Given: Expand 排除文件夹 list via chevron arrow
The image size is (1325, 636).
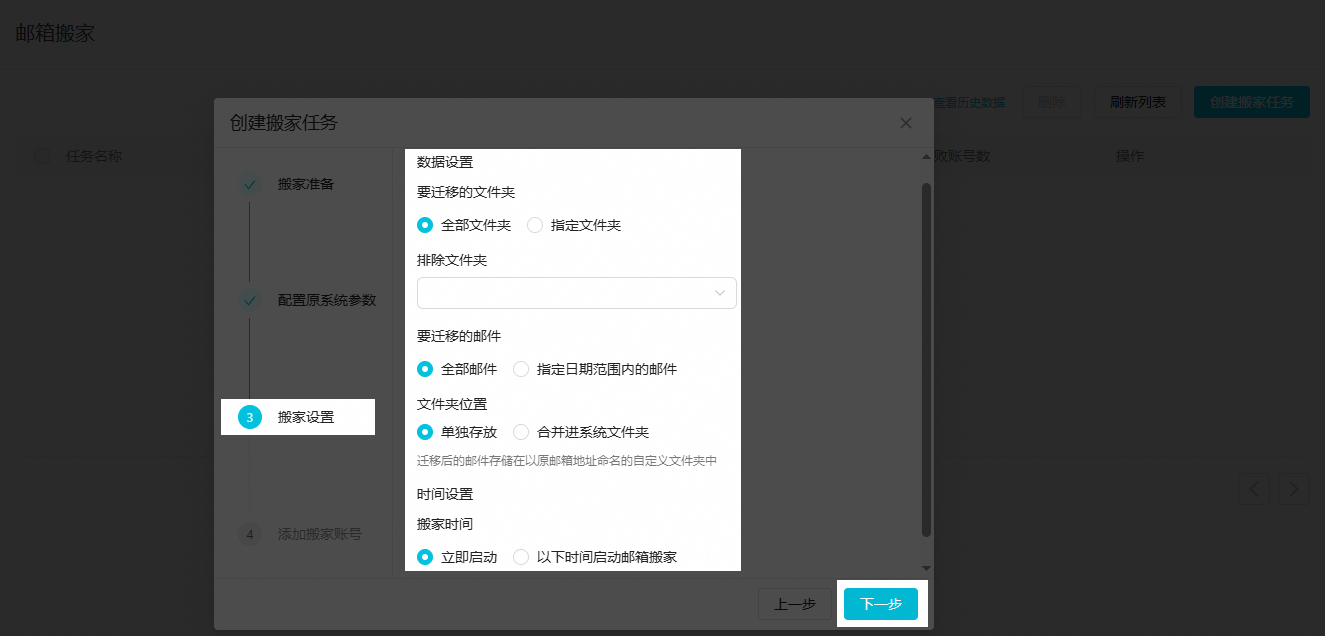Looking at the screenshot, I should (x=719, y=293).
